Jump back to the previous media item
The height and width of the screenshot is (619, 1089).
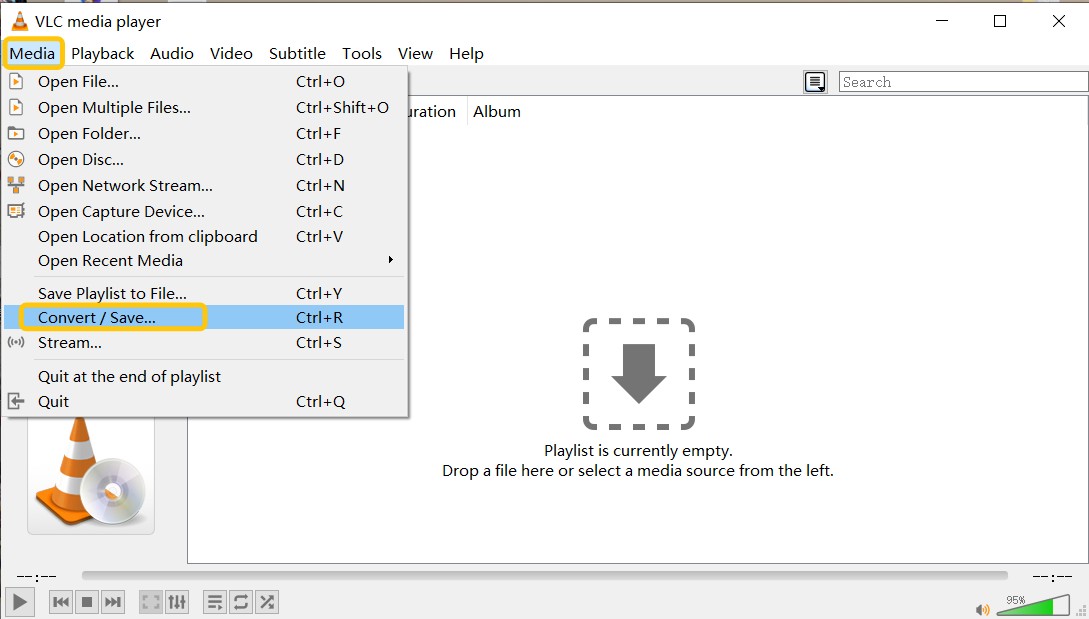61,602
